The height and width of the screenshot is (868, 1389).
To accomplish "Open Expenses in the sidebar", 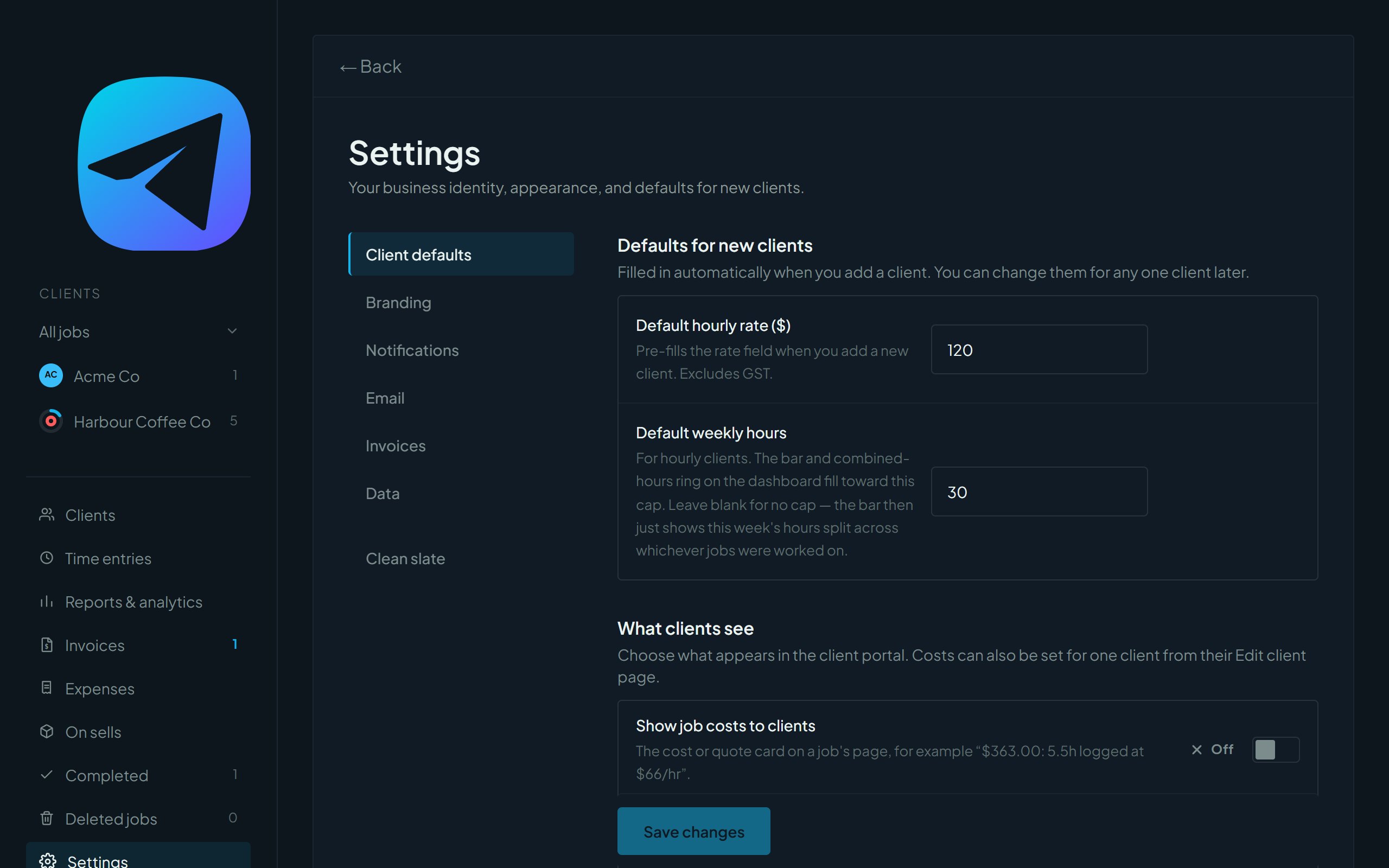I will pyautogui.click(x=138, y=688).
